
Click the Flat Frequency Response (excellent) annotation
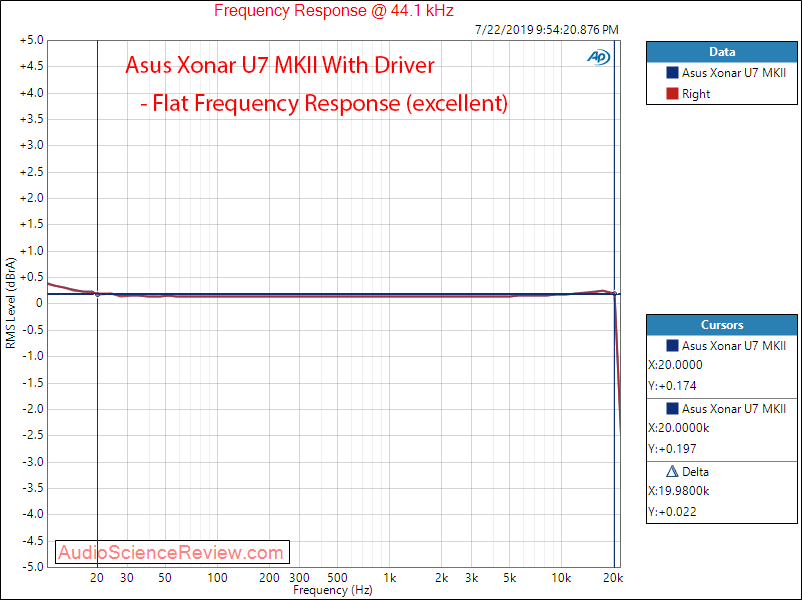pos(324,103)
